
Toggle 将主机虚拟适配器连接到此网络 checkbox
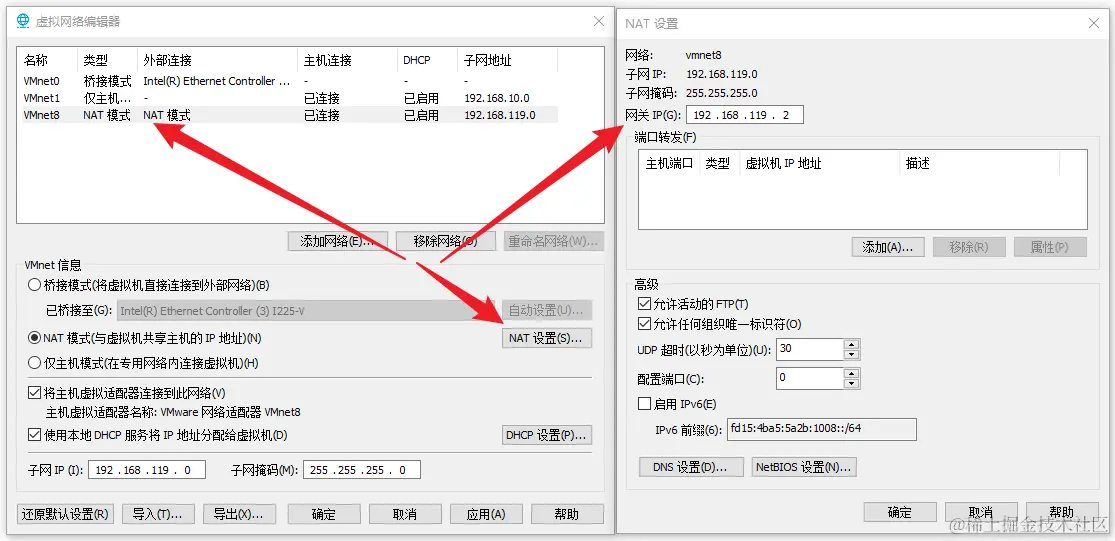click(x=34, y=392)
